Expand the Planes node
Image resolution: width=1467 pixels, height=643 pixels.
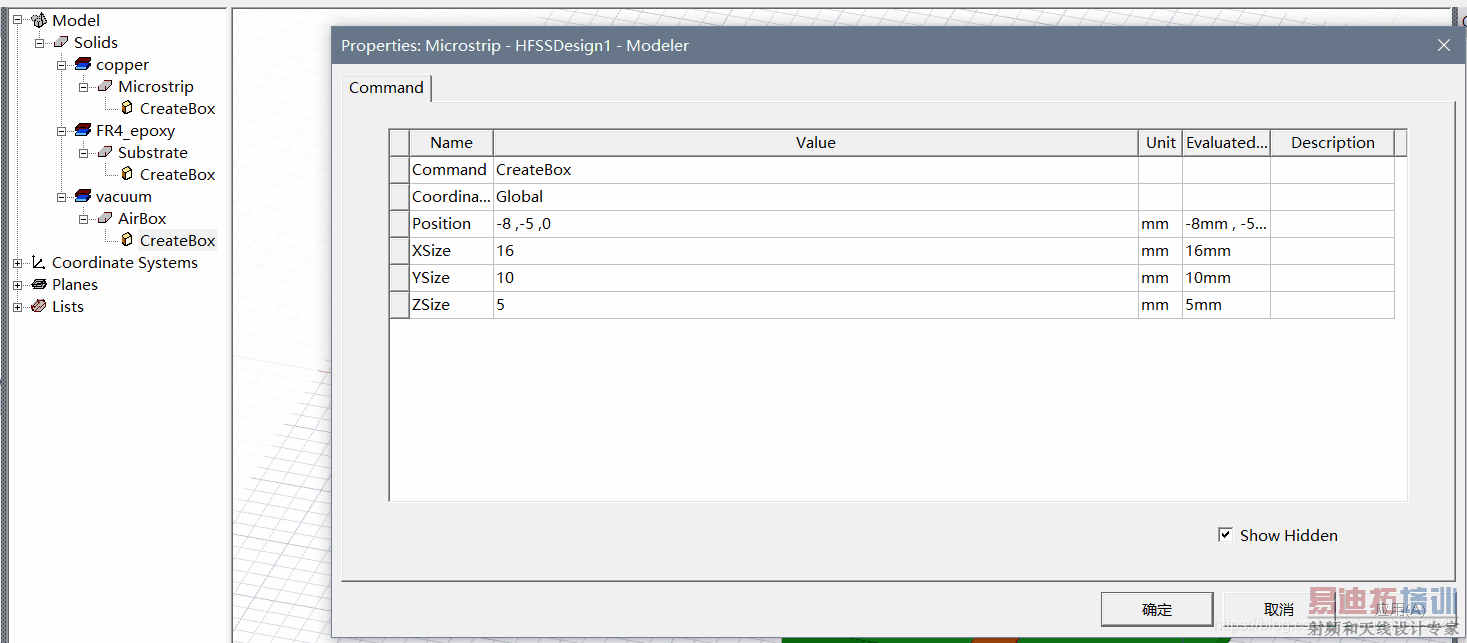click(17, 284)
